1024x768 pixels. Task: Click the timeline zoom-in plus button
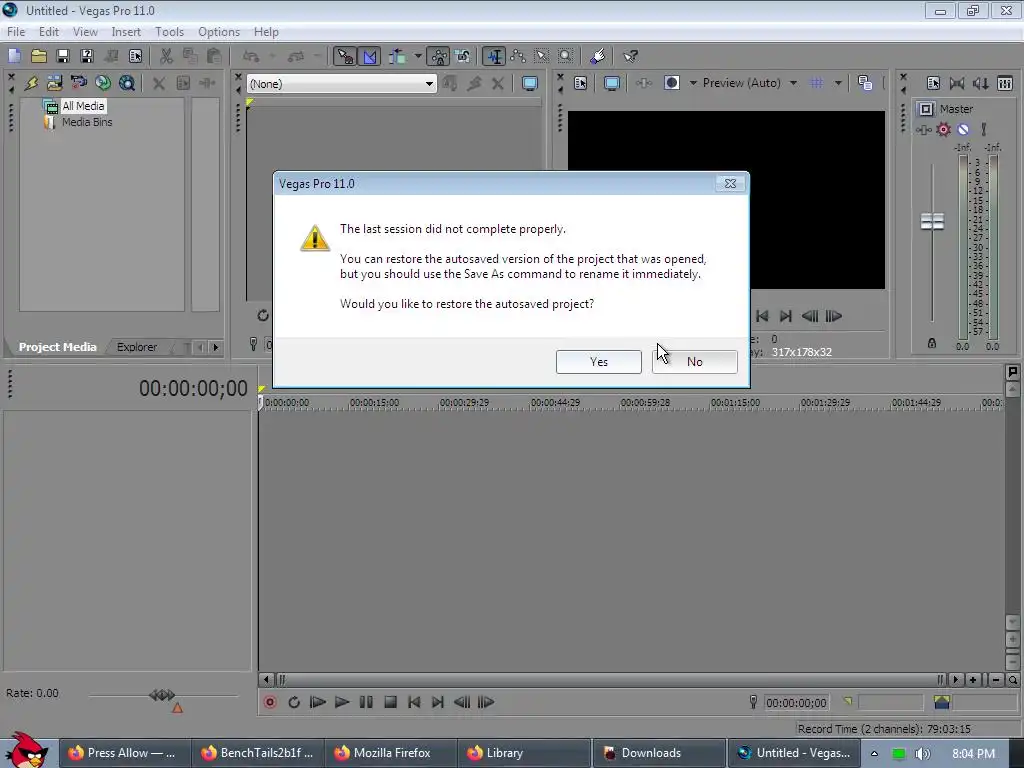973,680
